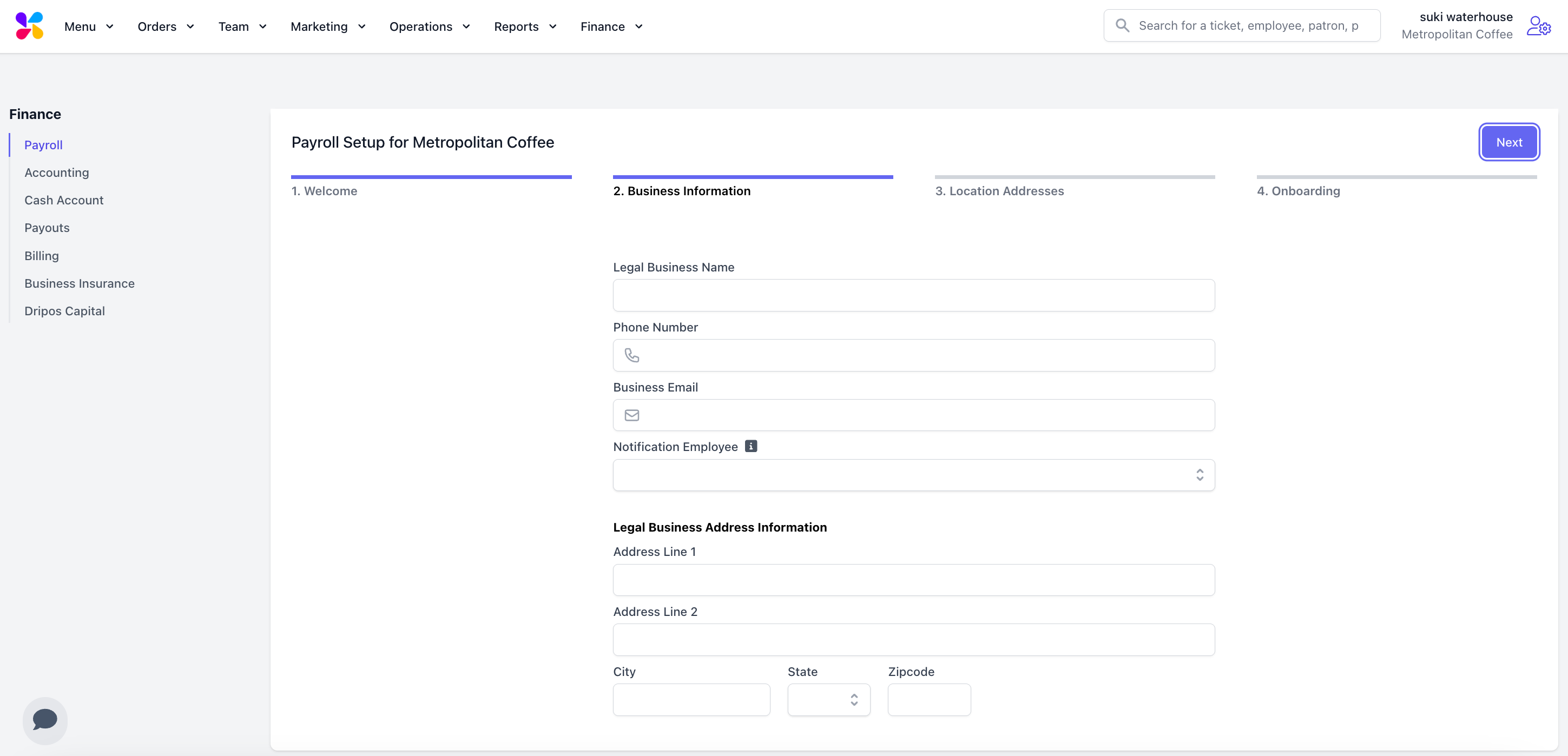Open the Marketing menu
Screen dimensions: 1568x756
(327, 26)
